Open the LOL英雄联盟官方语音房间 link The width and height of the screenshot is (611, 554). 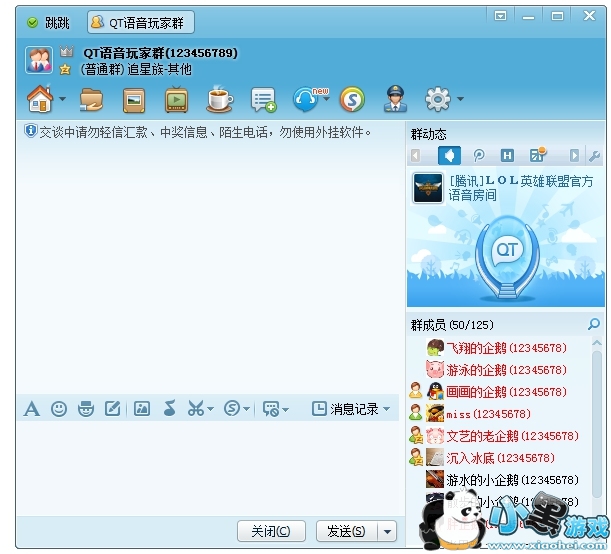521,188
